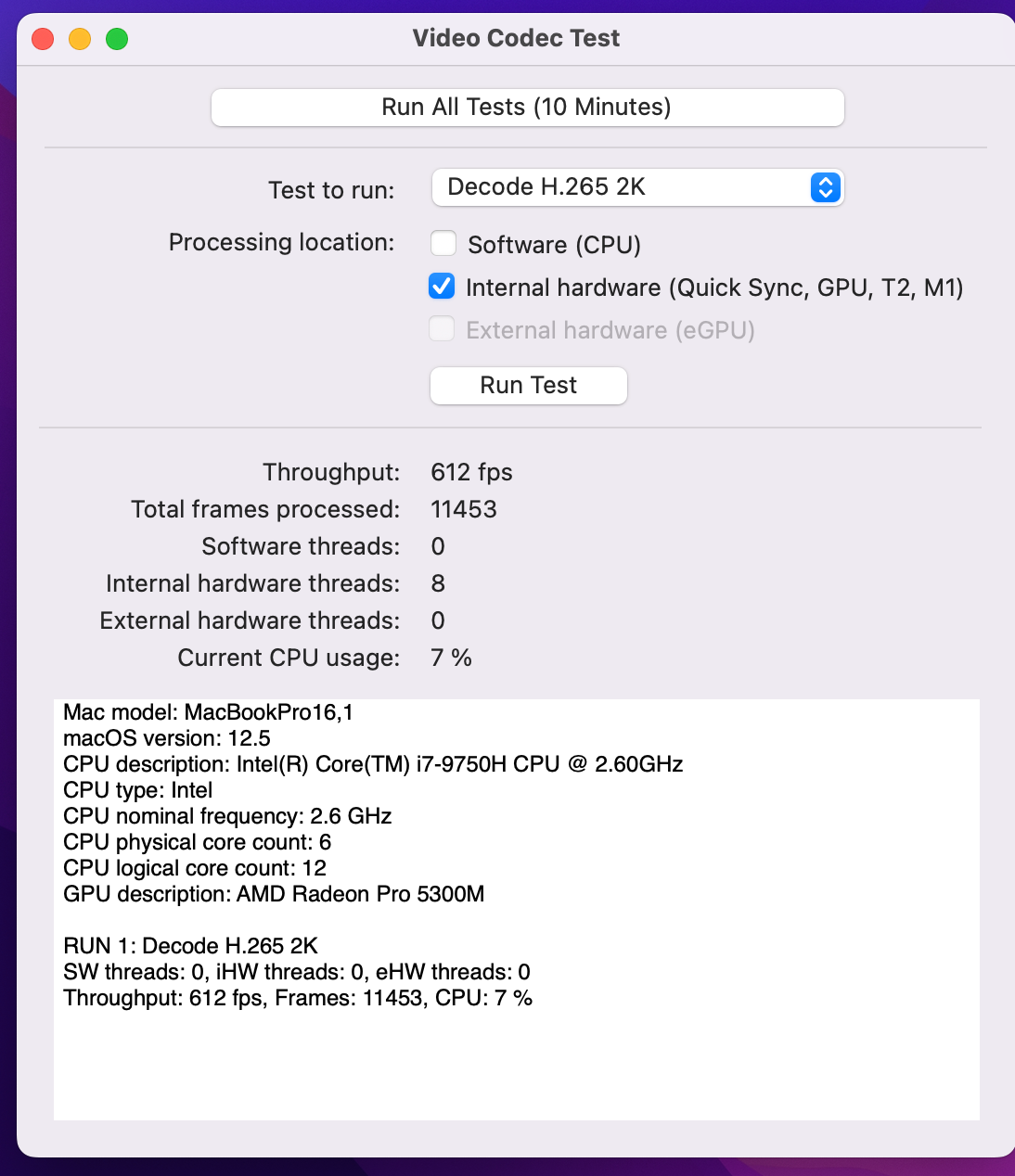Minimize the window with the yellow button
This screenshot has height=1176, width=1015.
80,39
